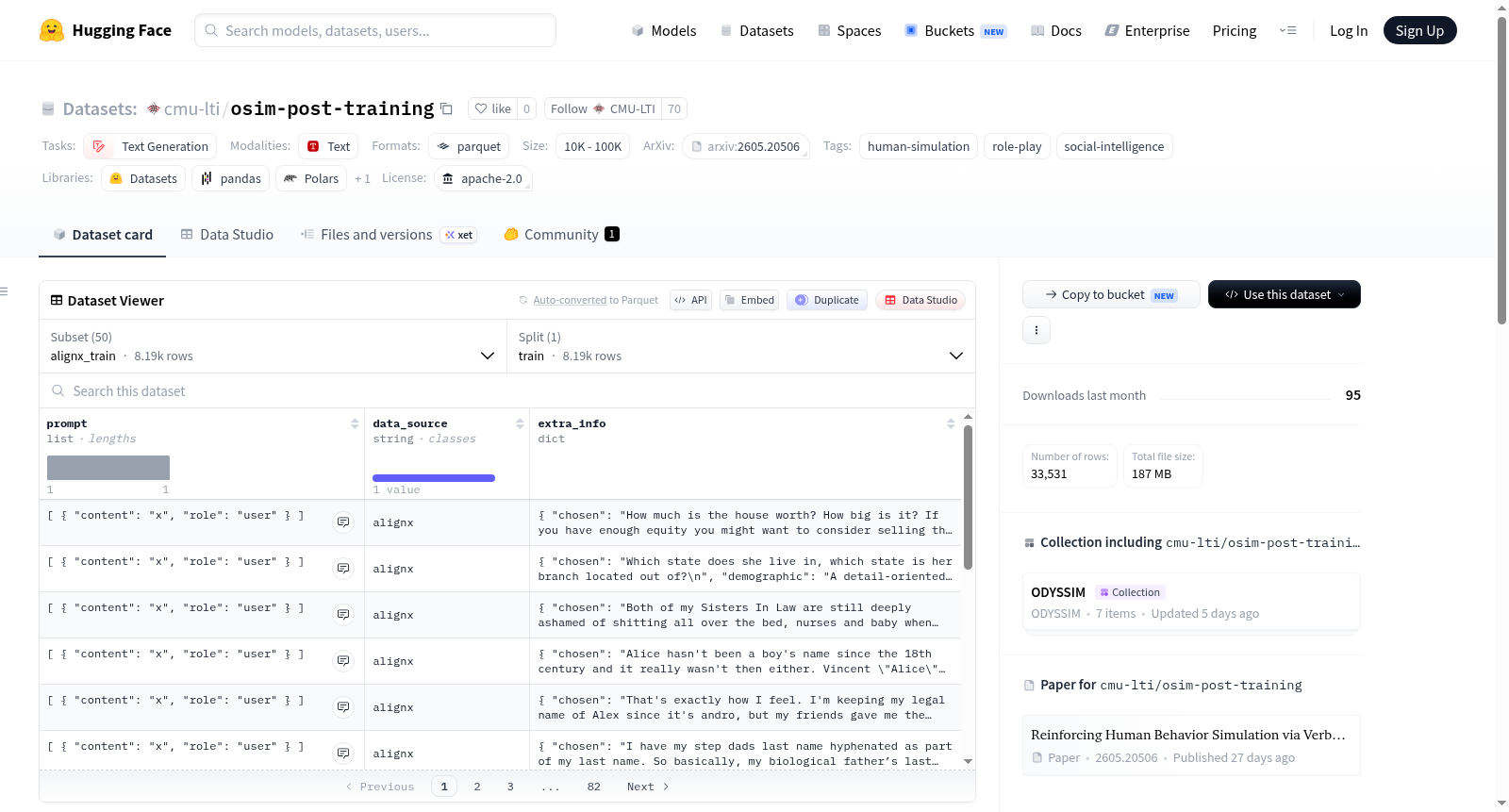Viewport: 1509px width, 812px height.
Task: Open the ODYSSIM collection card
Action: coord(1191,602)
